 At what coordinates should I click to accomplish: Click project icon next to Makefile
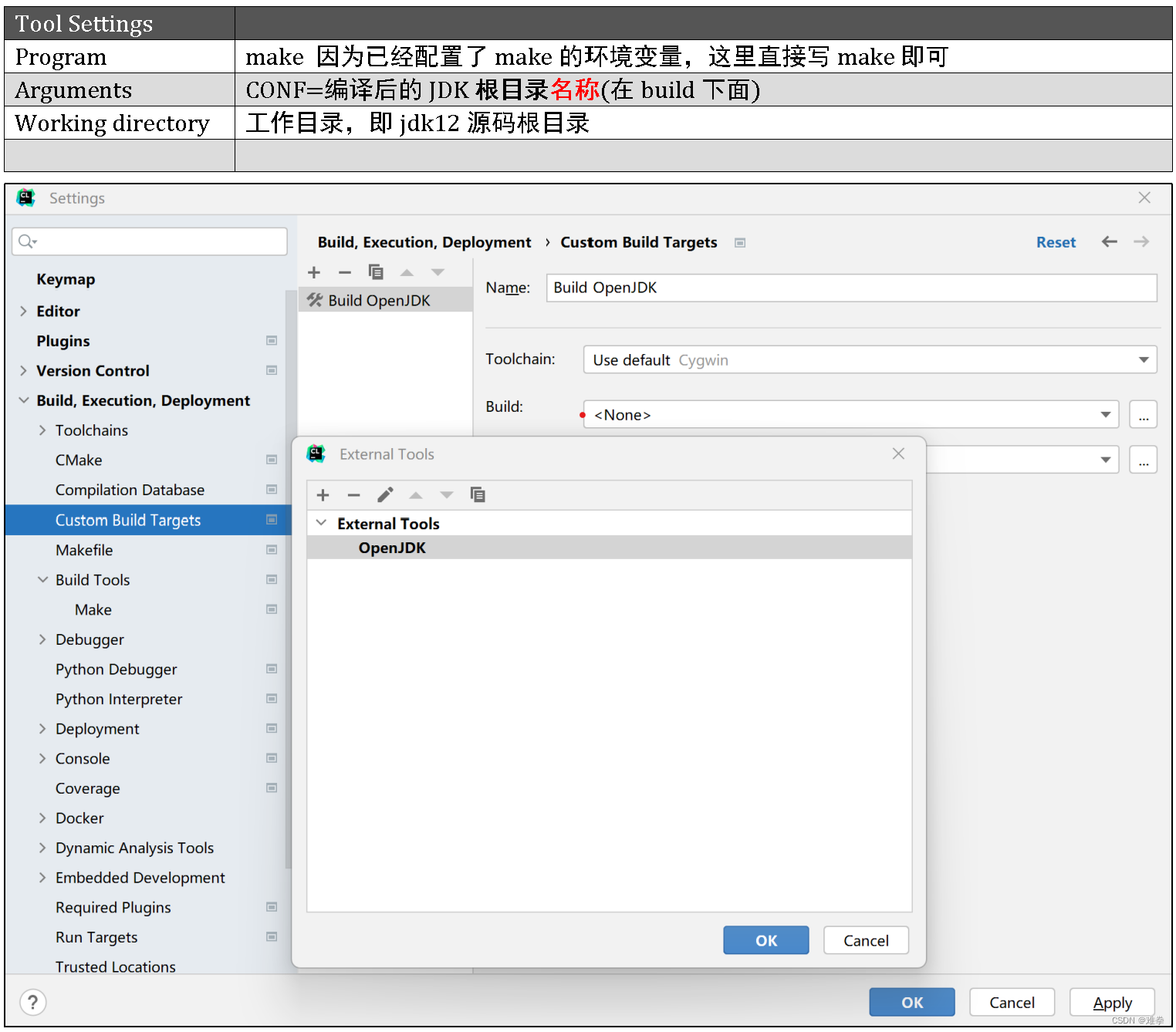[272, 550]
